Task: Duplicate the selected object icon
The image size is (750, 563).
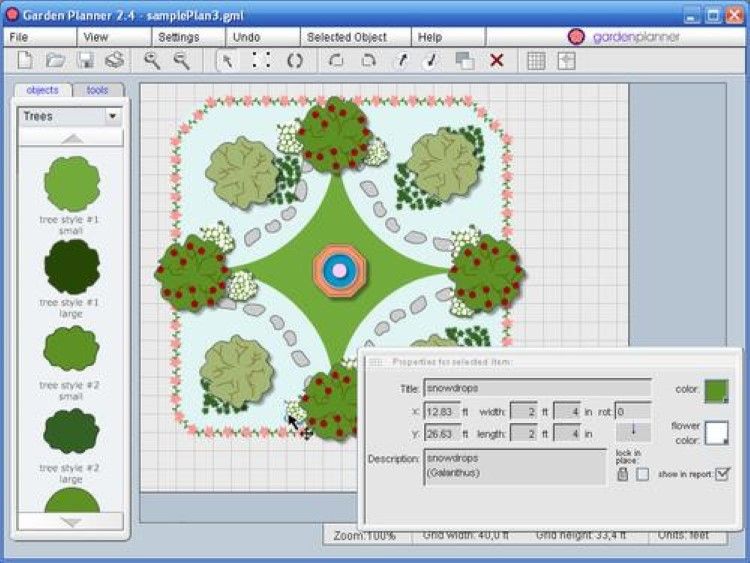Action: (x=464, y=61)
